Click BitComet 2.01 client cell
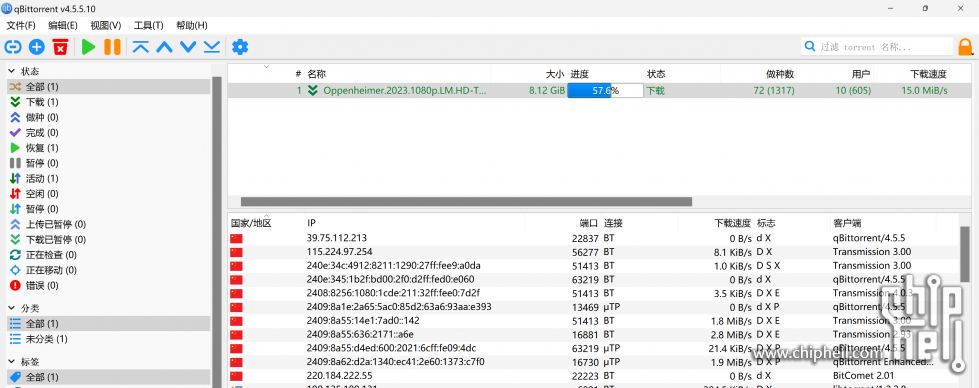Image resolution: width=979 pixels, height=388 pixels. [863, 376]
